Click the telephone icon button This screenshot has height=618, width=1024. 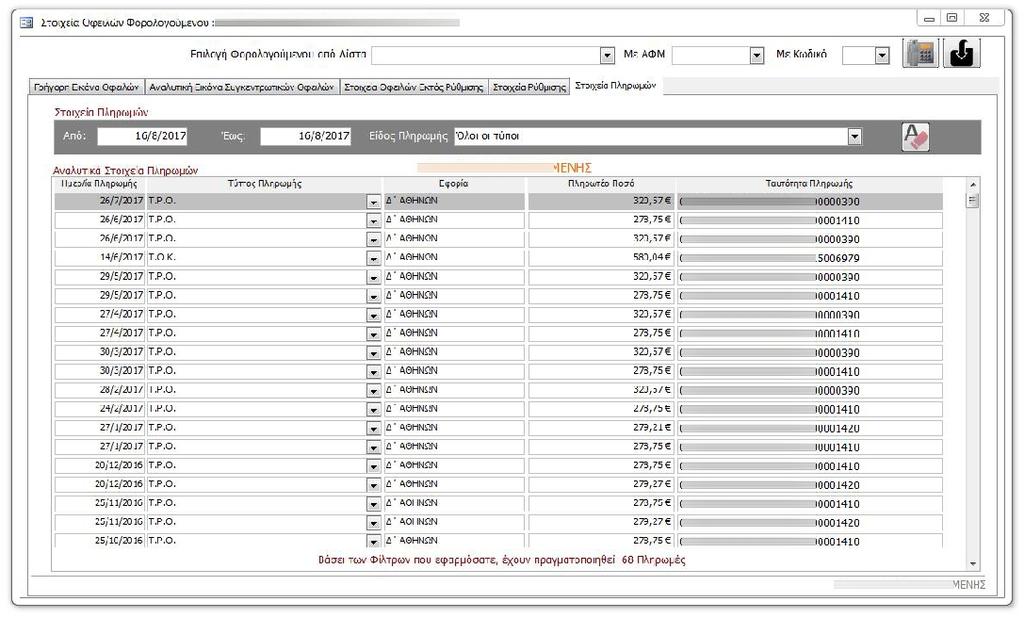pos(920,53)
